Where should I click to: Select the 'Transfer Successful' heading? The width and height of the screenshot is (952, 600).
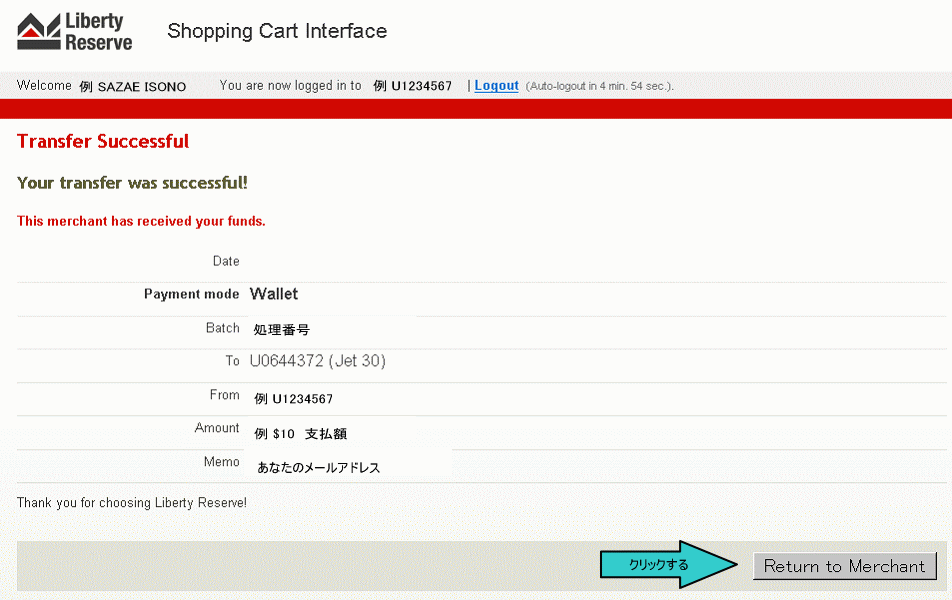(x=103, y=141)
